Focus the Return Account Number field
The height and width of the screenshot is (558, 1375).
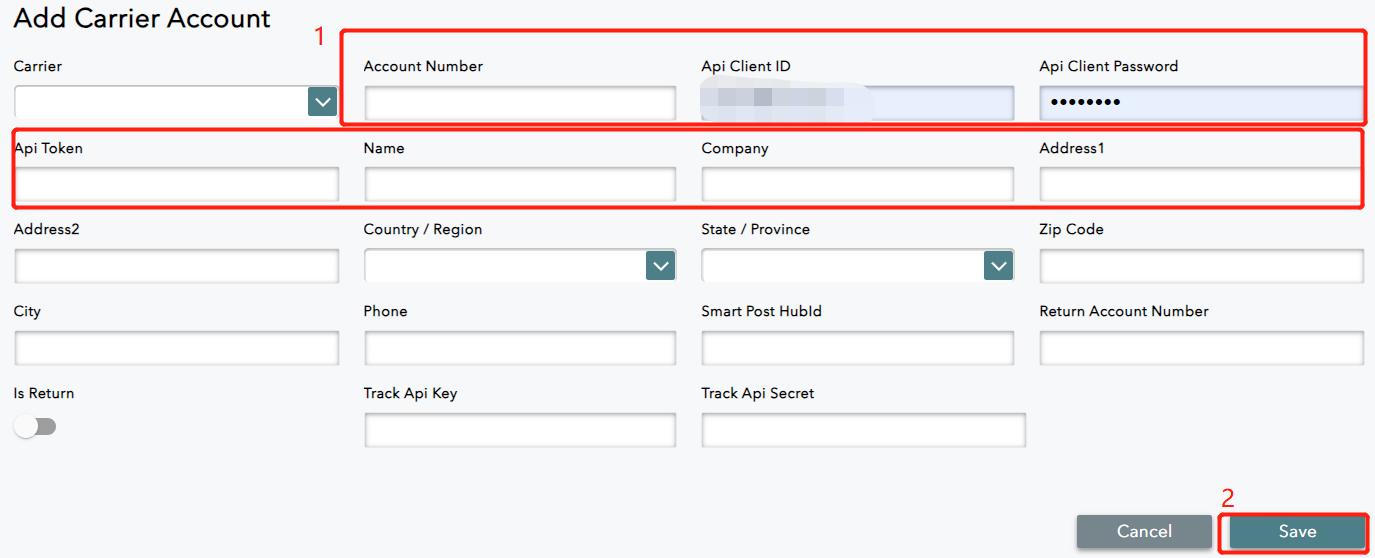(x=1201, y=348)
